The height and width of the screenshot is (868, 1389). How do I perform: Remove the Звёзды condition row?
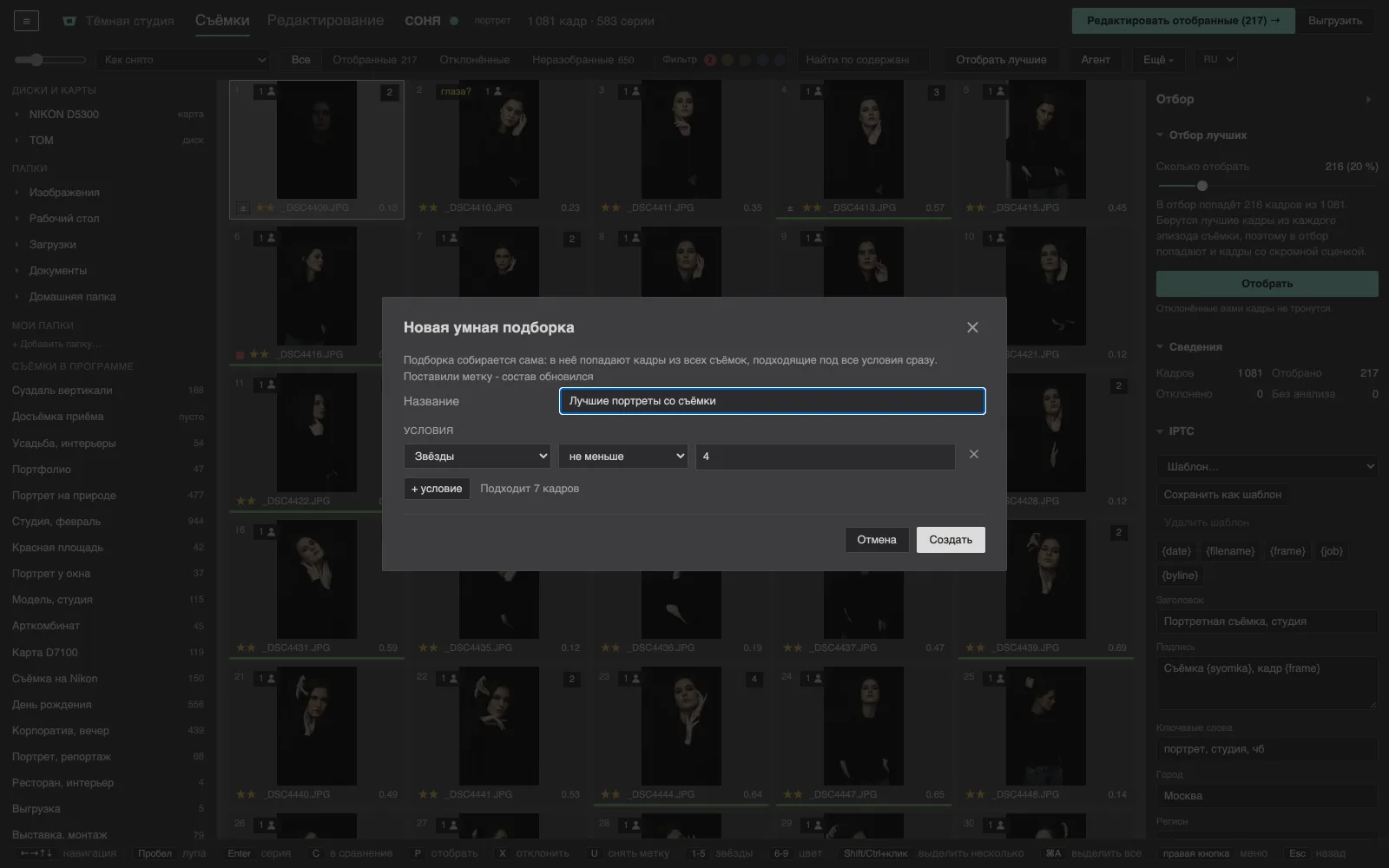974,455
